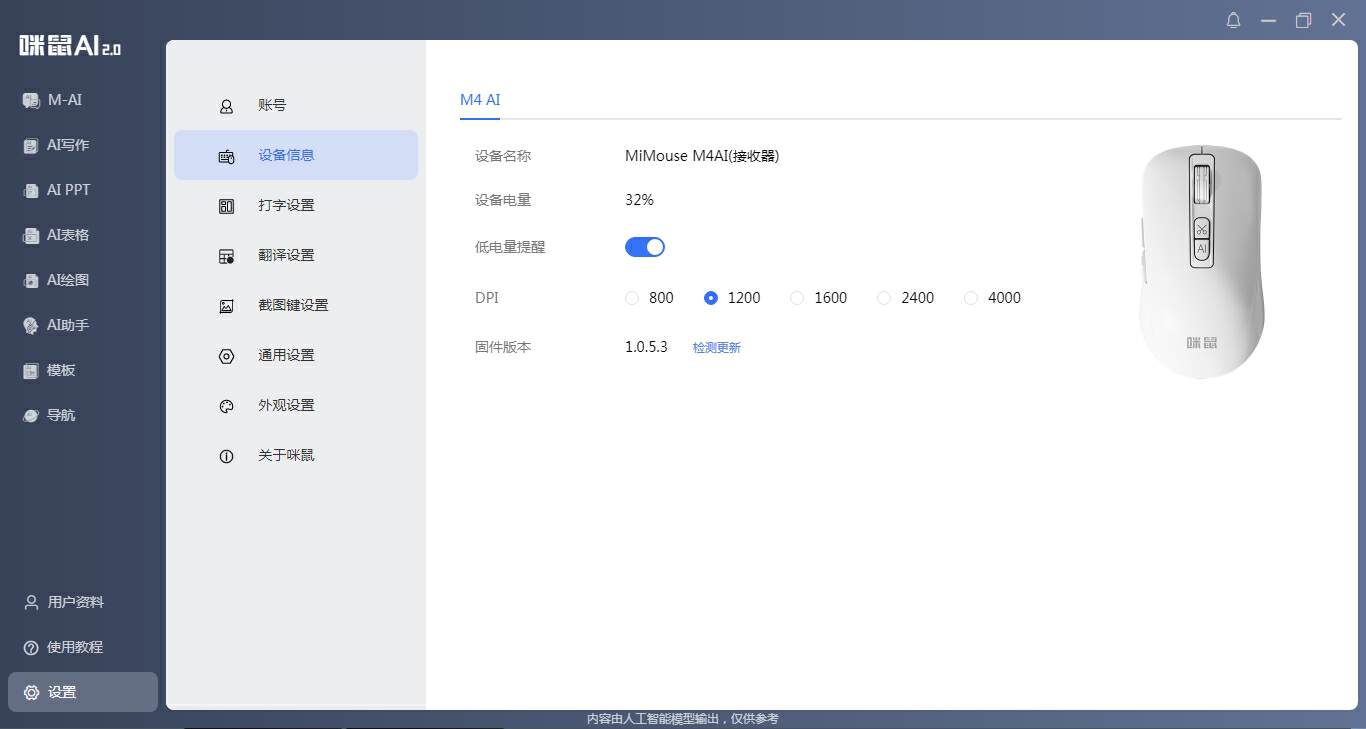This screenshot has height=729, width=1366.
Task: Switch to the M4 AI tab
Action: click(x=480, y=100)
